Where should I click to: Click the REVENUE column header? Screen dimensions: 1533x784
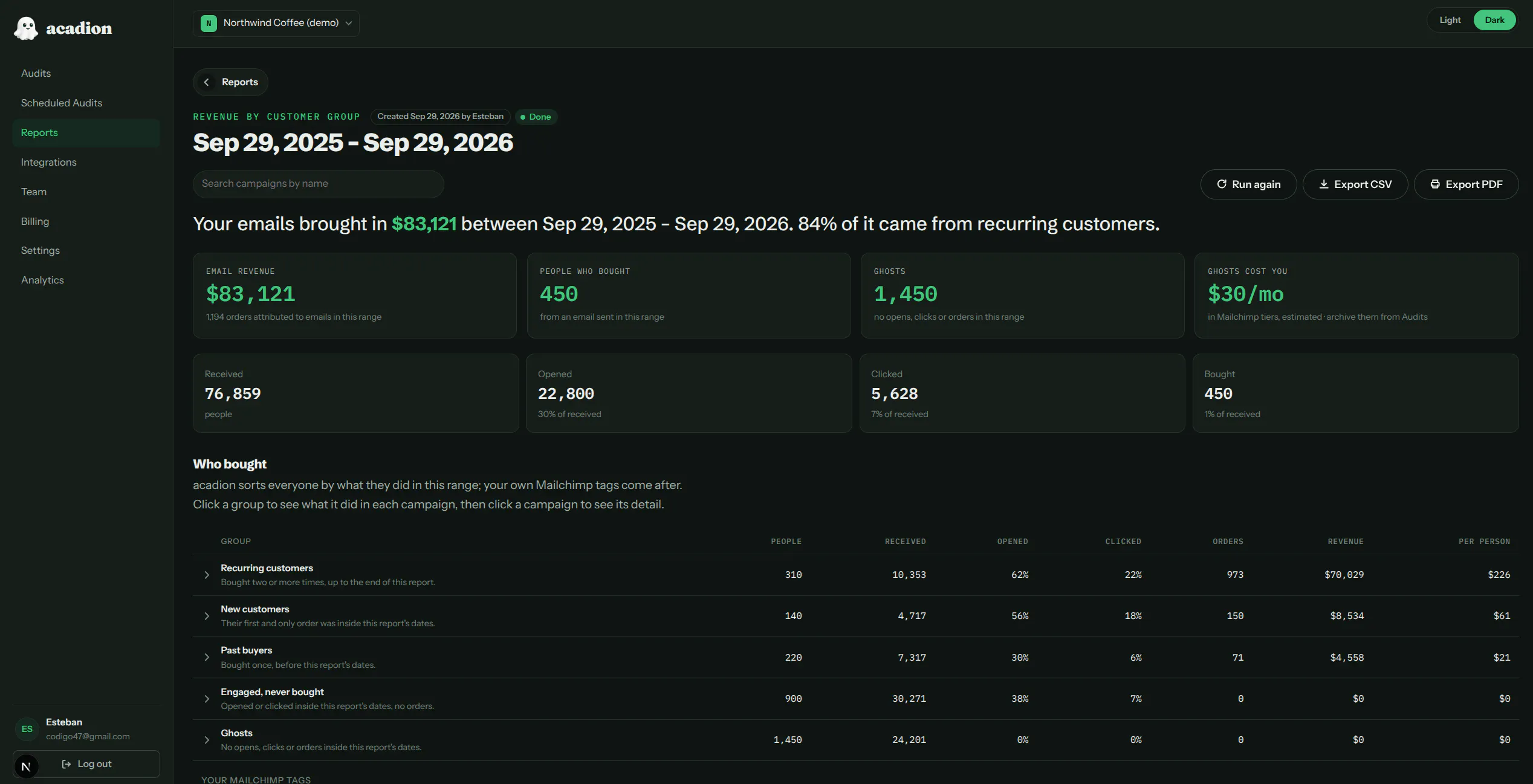pos(1346,542)
